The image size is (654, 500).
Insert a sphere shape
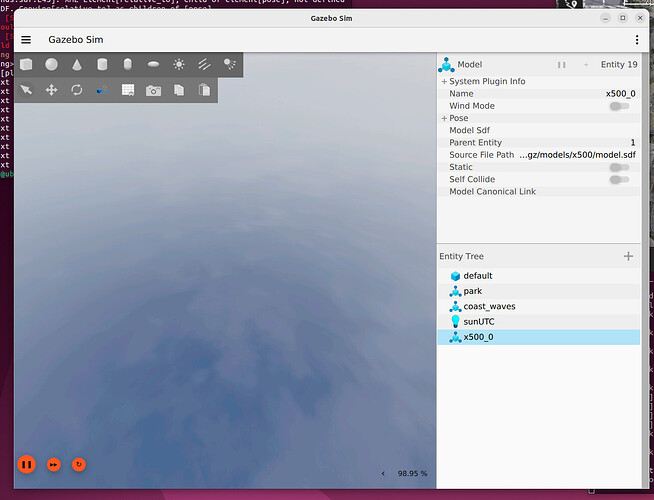(52, 64)
